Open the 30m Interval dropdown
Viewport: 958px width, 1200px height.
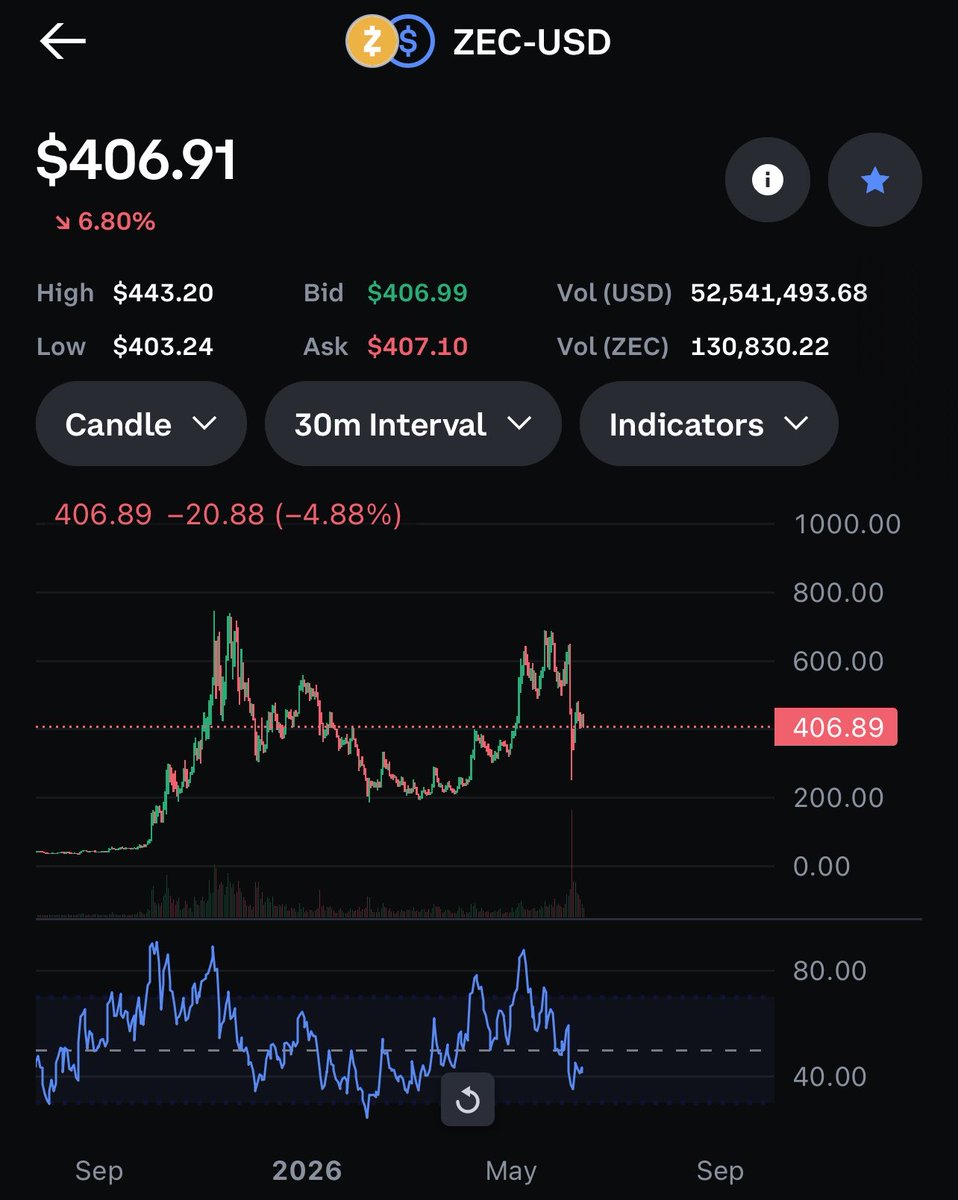[413, 424]
